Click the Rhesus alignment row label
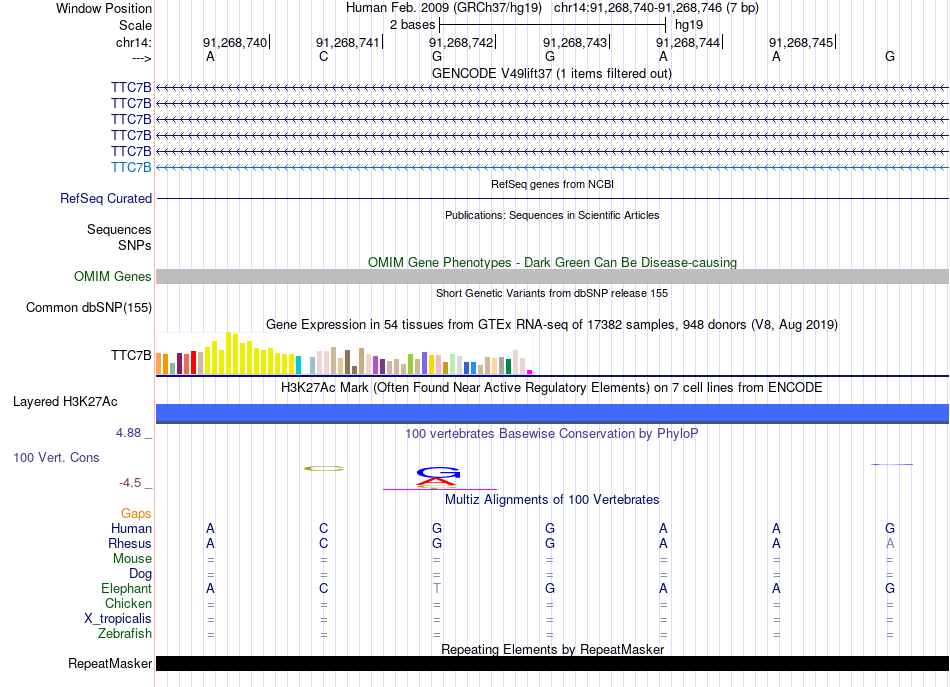Image resolution: width=950 pixels, height=687 pixels. click(x=130, y=543)
